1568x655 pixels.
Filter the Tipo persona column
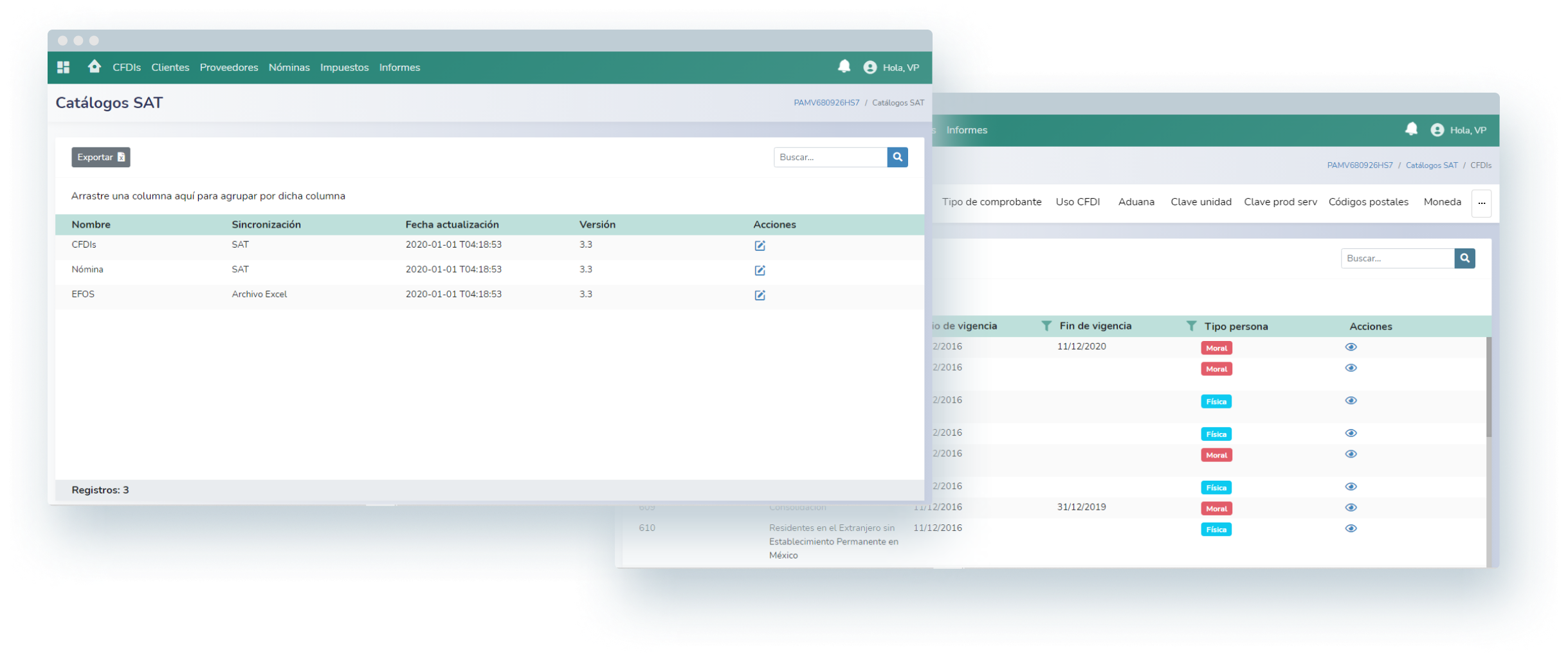(x=1191, y=326)
